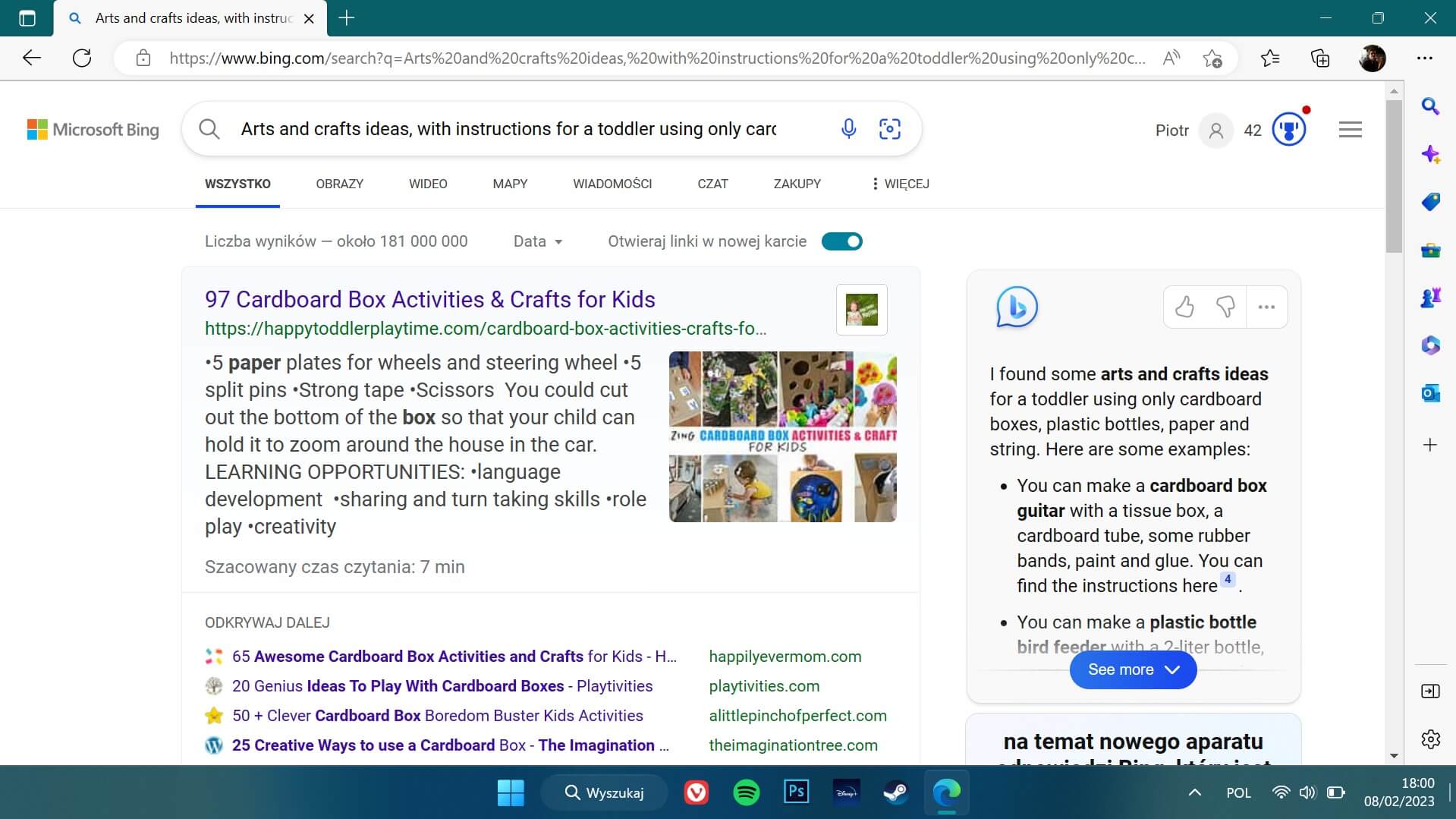The image size is (1456, 819).
Task: Give a thumbs down to the Bing answer
Action: (1226, 307)
